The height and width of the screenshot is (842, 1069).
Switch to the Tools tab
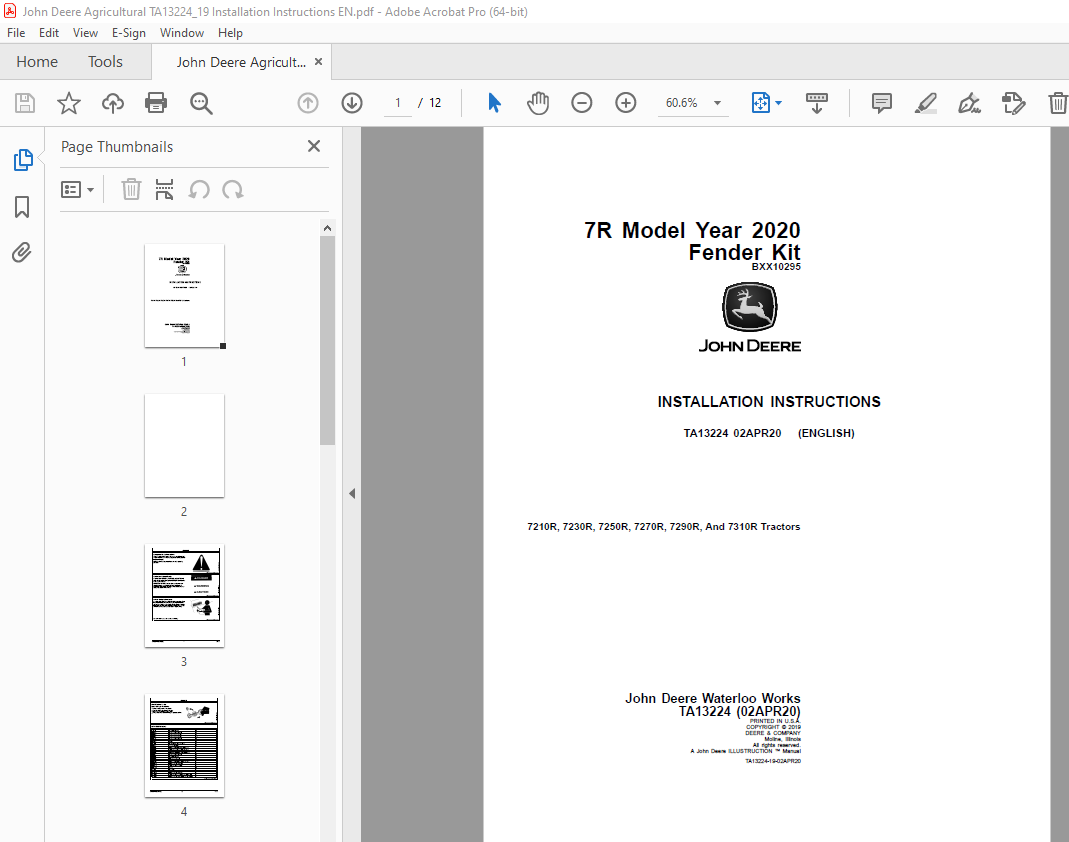coord(105,61)
